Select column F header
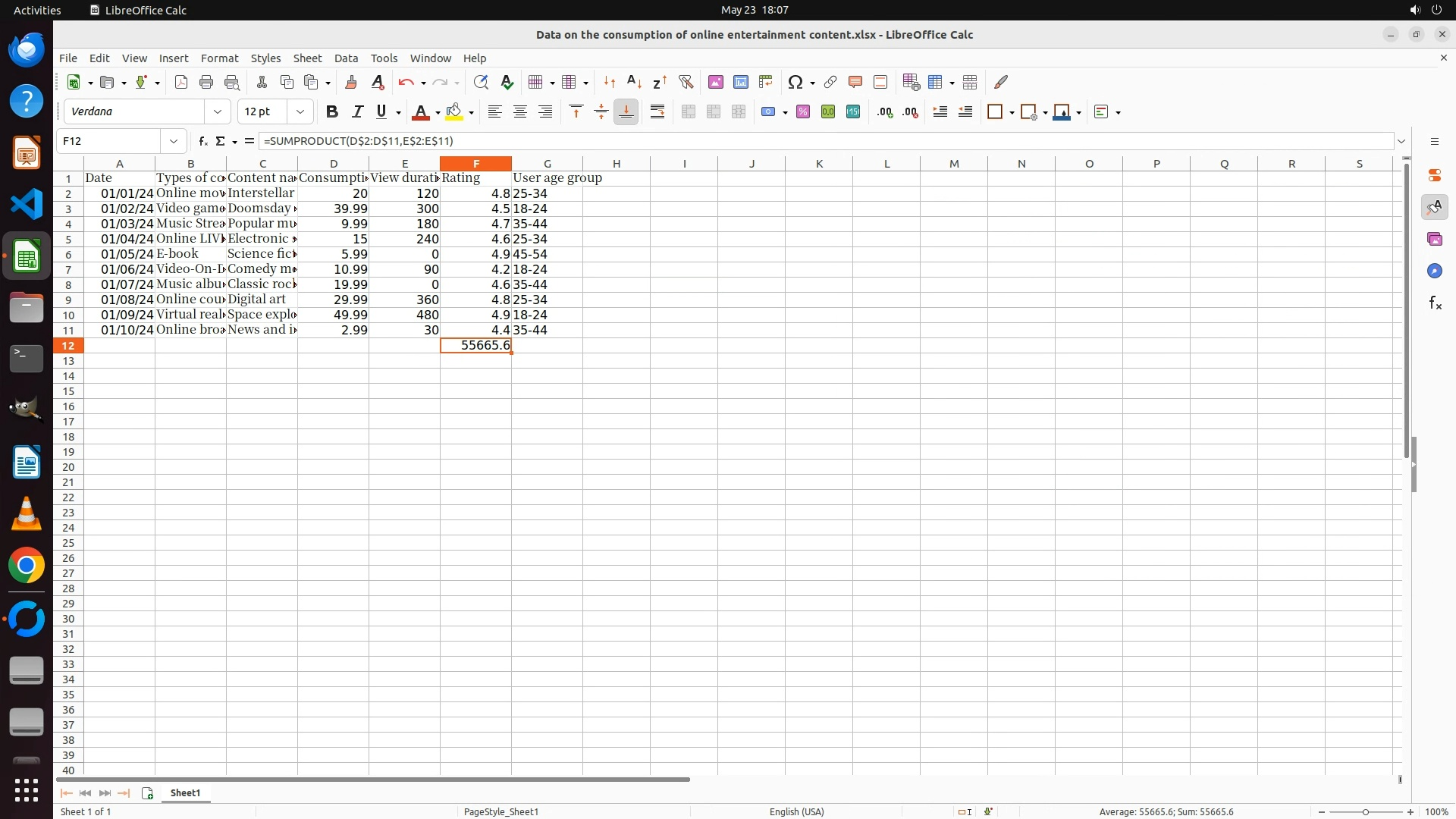 coord(475,163)
